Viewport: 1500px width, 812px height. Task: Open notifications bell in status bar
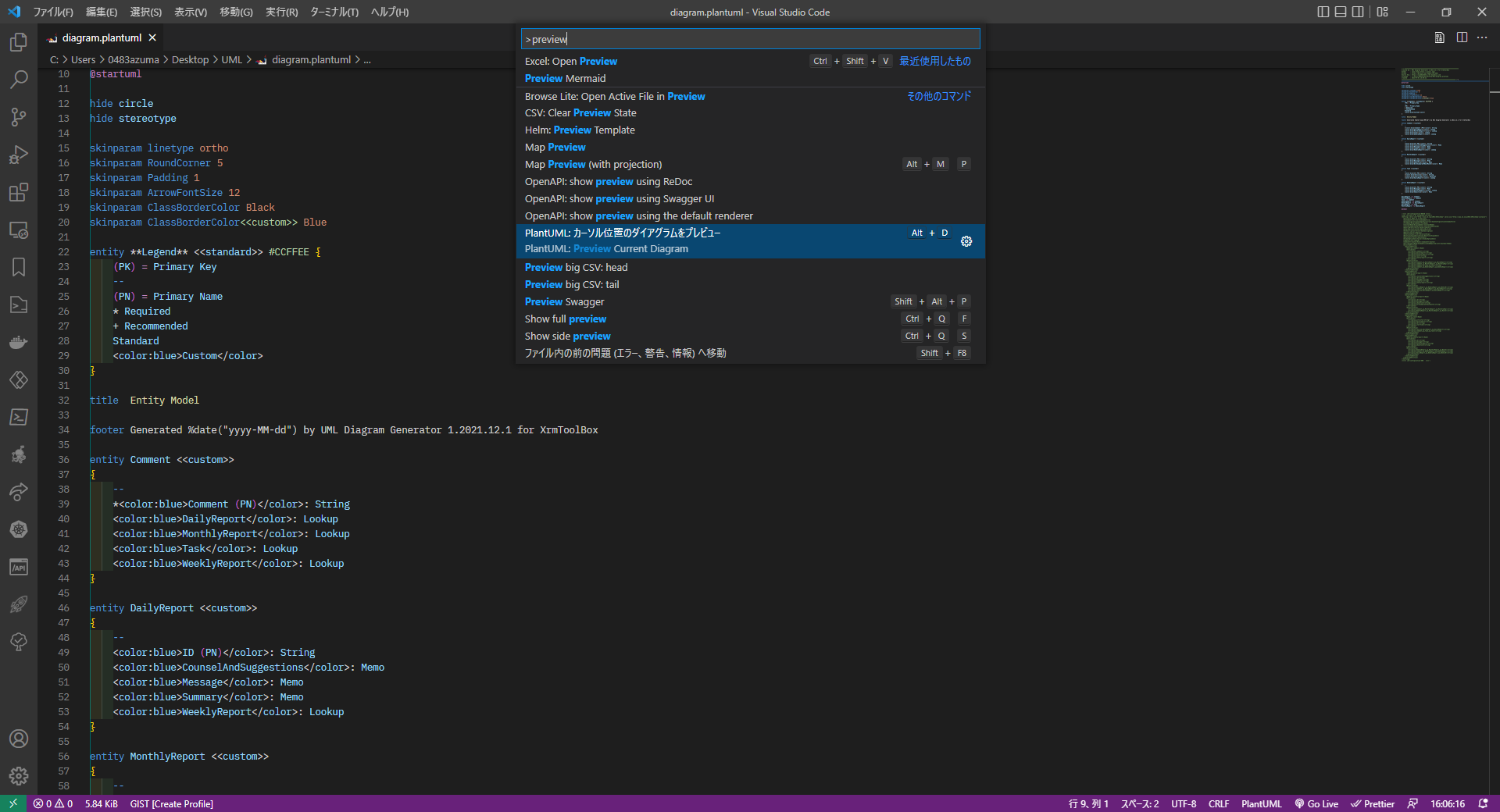tap(1484, 803)
